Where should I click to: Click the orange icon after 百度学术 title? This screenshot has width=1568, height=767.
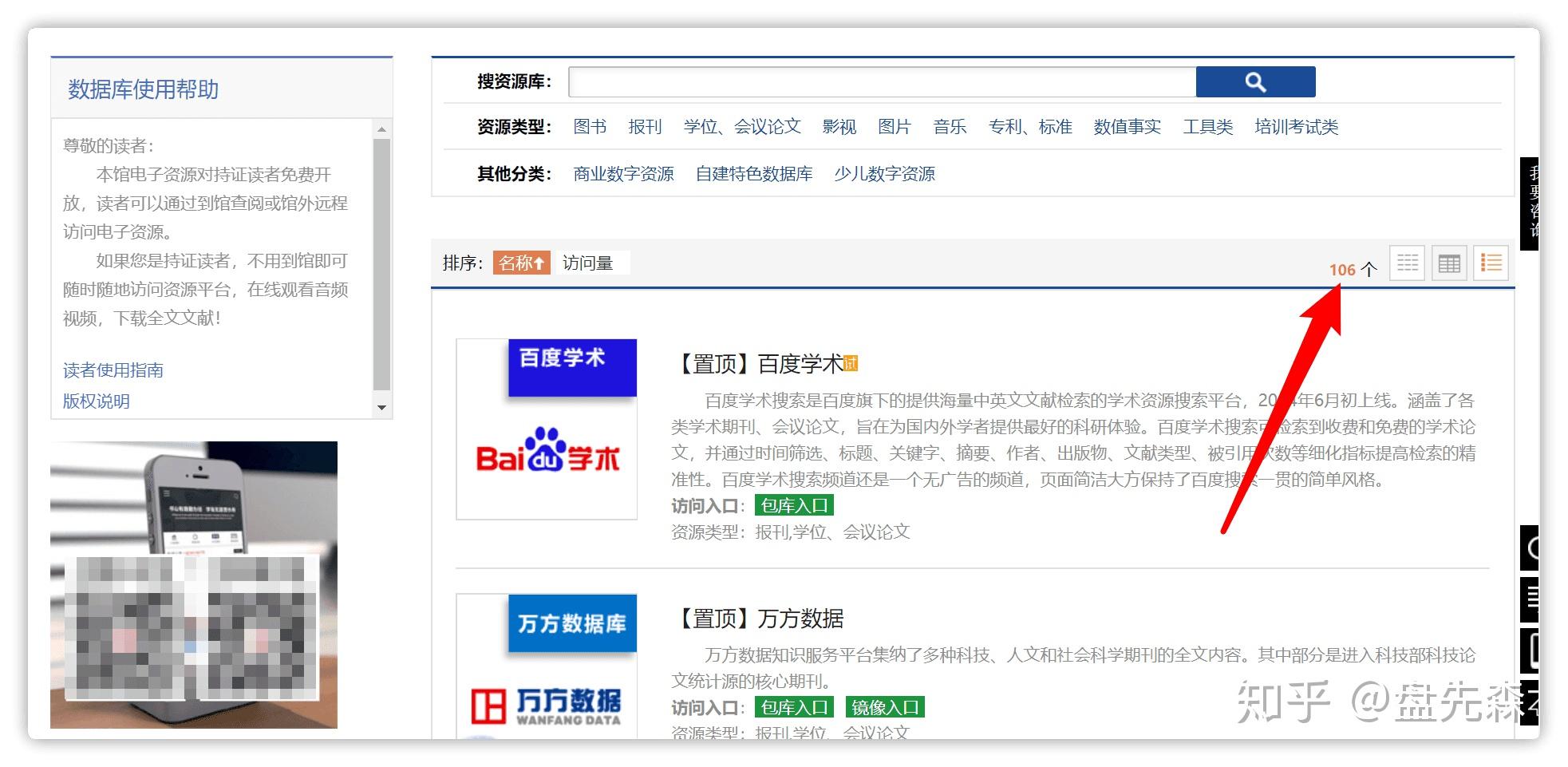coord(850,364)
